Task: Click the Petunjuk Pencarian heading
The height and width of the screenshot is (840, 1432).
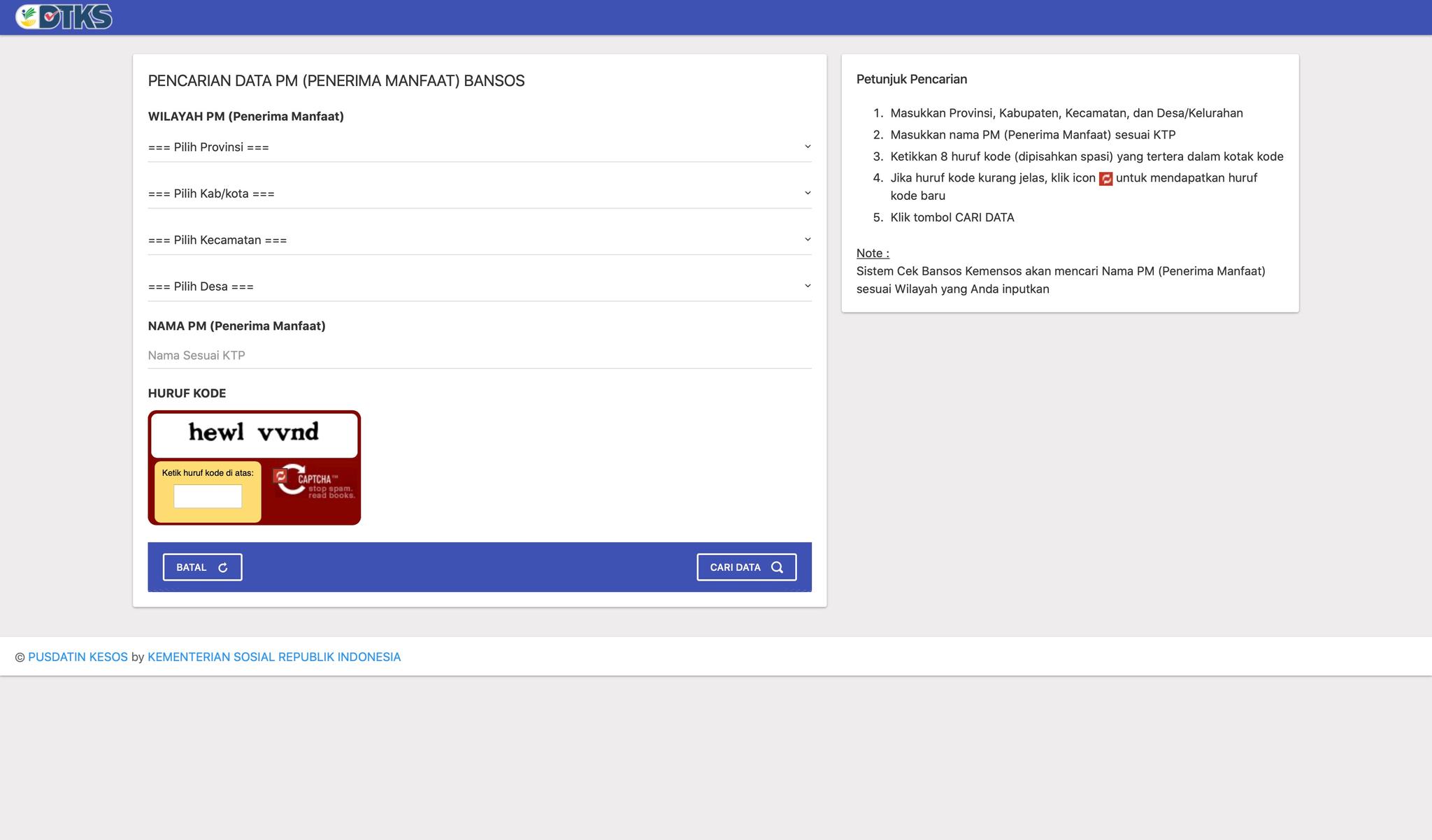Action: coord(911,80)
